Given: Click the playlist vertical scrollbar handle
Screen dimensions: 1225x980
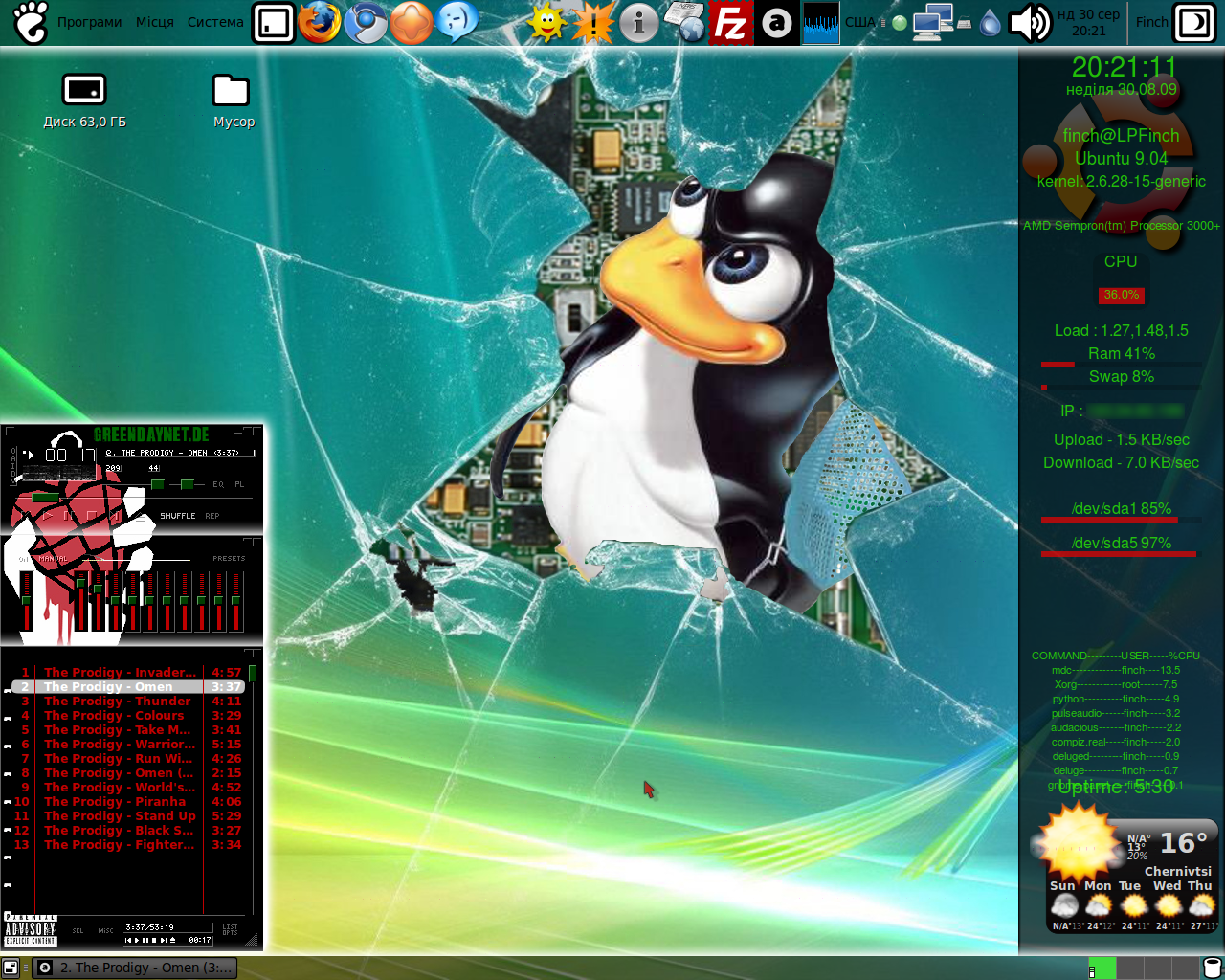Looking at the screenshot, I should [253, 673].
